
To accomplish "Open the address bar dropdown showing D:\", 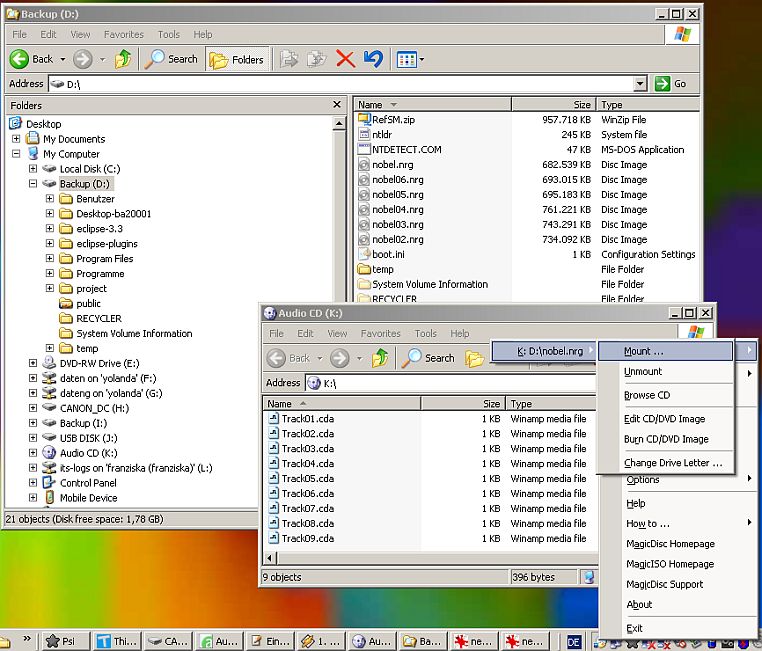I will pyautogui.click(x=640, y=84).
